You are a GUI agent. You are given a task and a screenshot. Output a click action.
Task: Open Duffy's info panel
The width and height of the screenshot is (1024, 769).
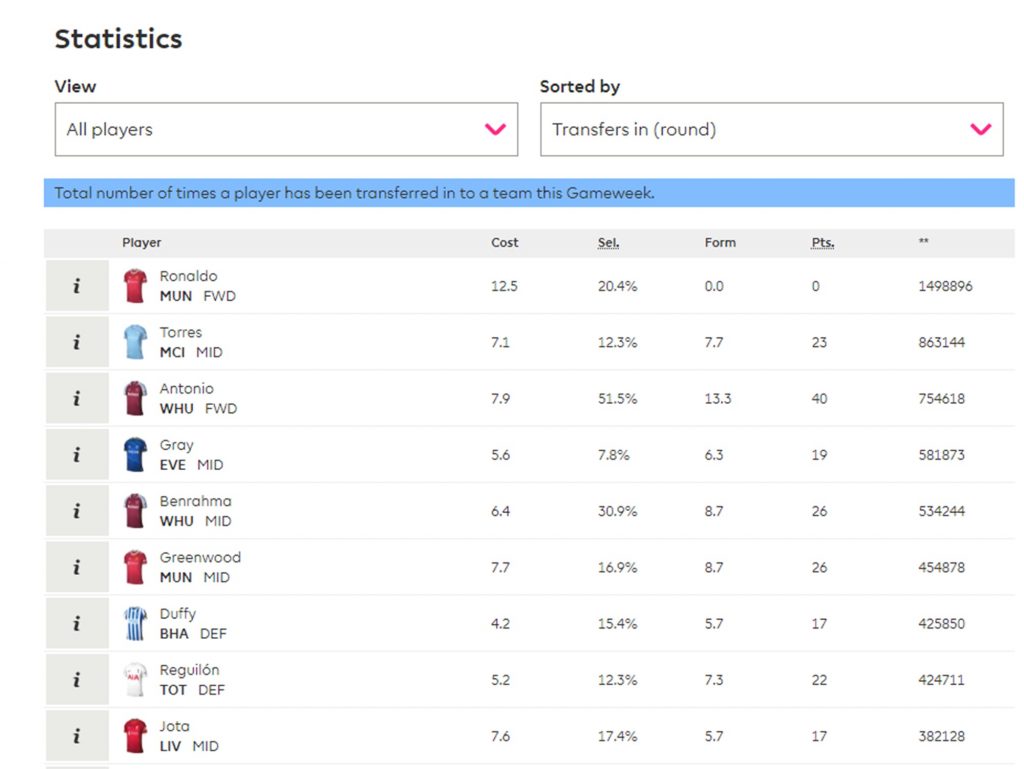click(77, 623)
